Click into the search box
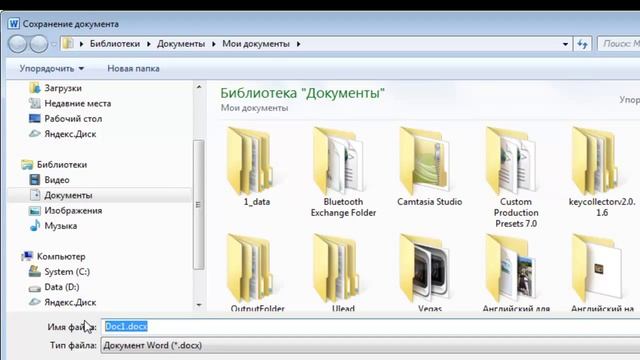 tap(618, 44)
